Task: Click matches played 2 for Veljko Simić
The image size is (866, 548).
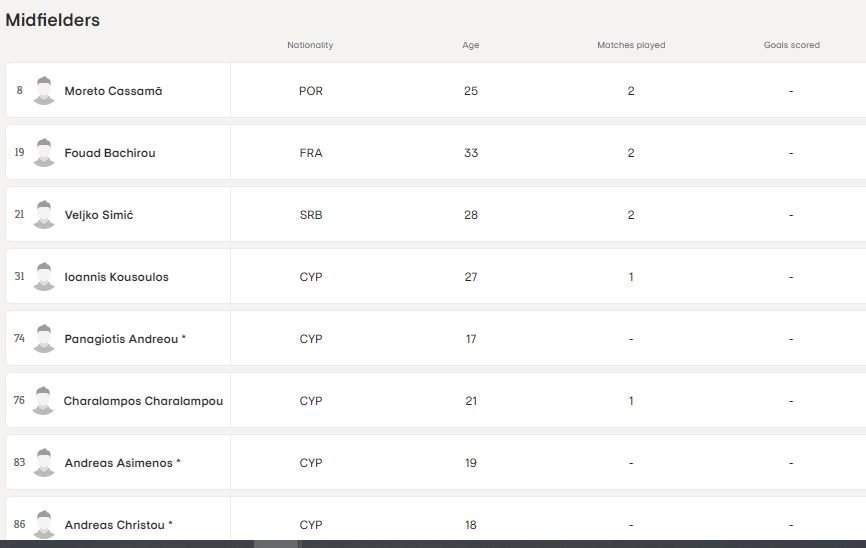Action: [x=631, y=215]
